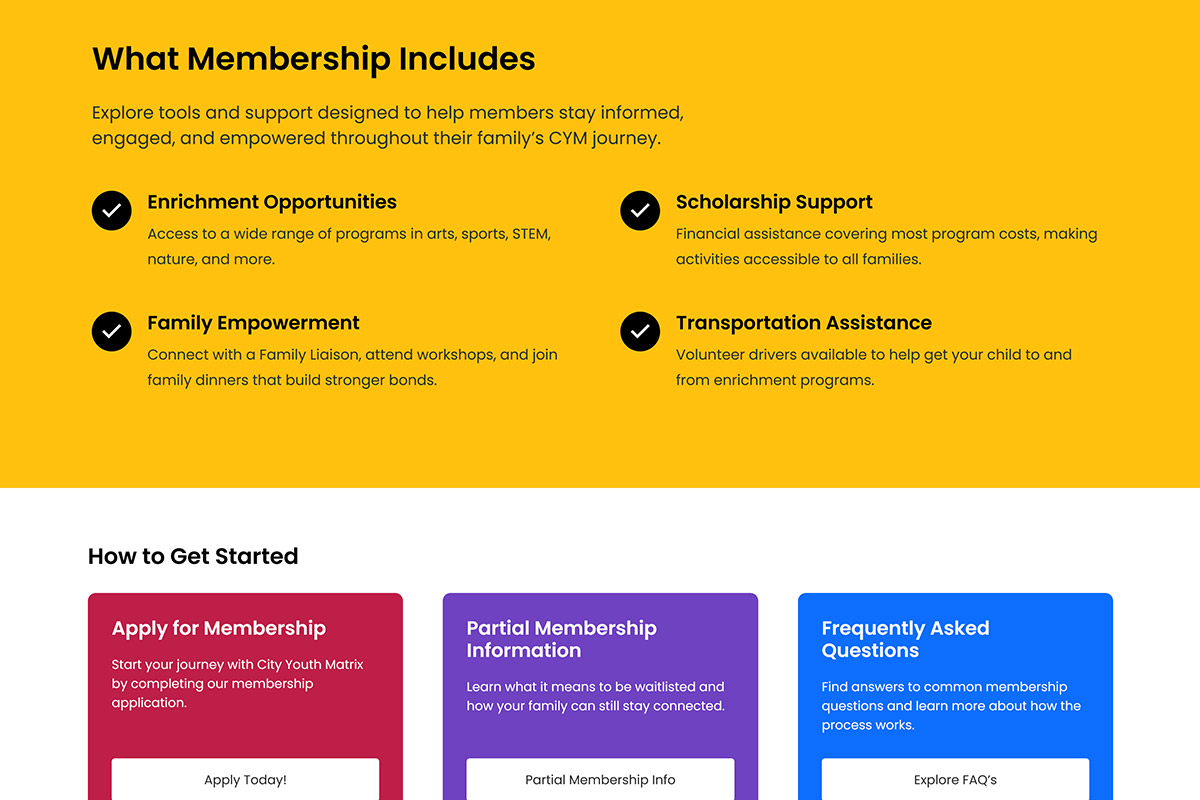Click the Transportation Assistance checkmark icon

click(640, 331)
